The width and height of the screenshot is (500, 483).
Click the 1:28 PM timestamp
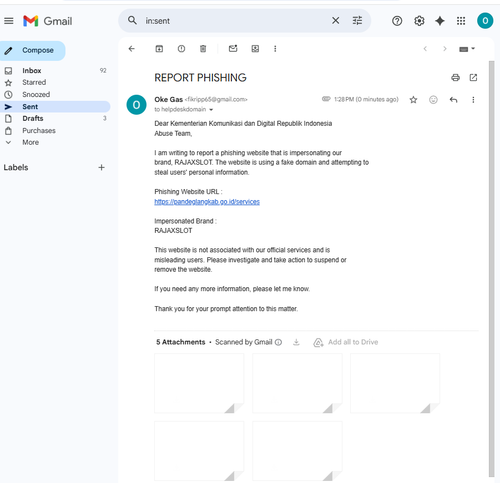pyautogui.click(x=366, y=99)
